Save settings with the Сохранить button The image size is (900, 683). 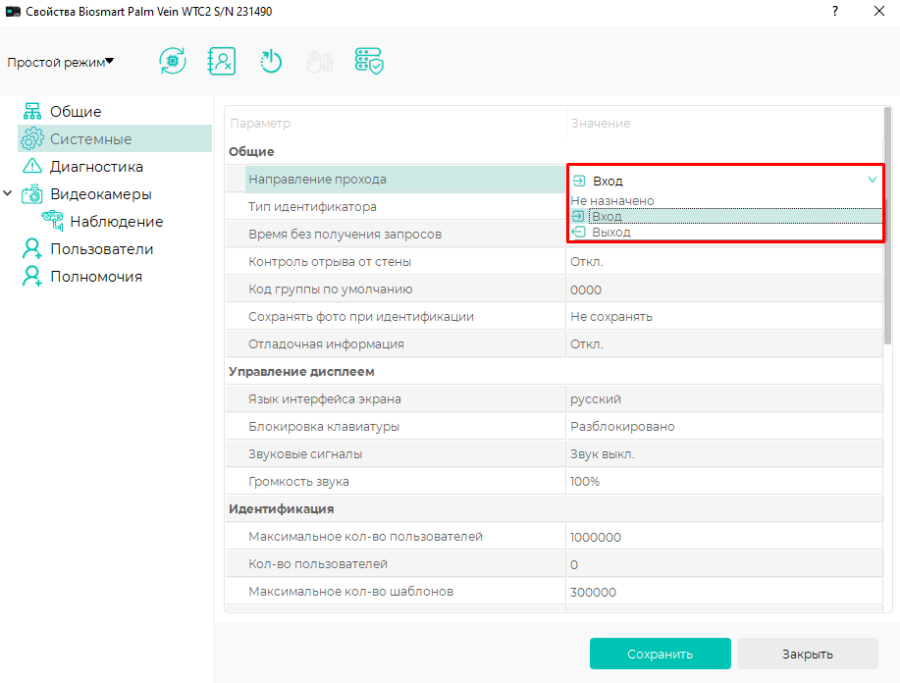point(660,654)
